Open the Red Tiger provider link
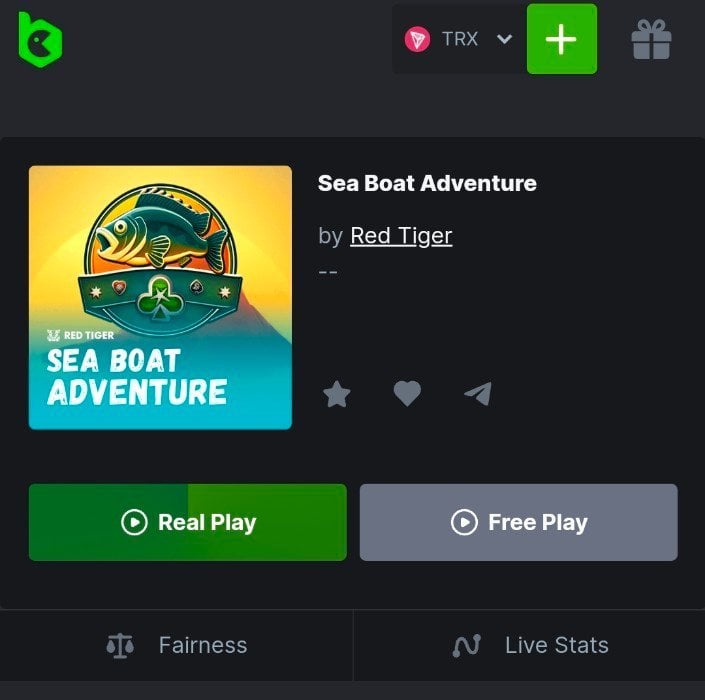This screenshot has height=700, width=705. pyautogui.click(x=401, y=235)
